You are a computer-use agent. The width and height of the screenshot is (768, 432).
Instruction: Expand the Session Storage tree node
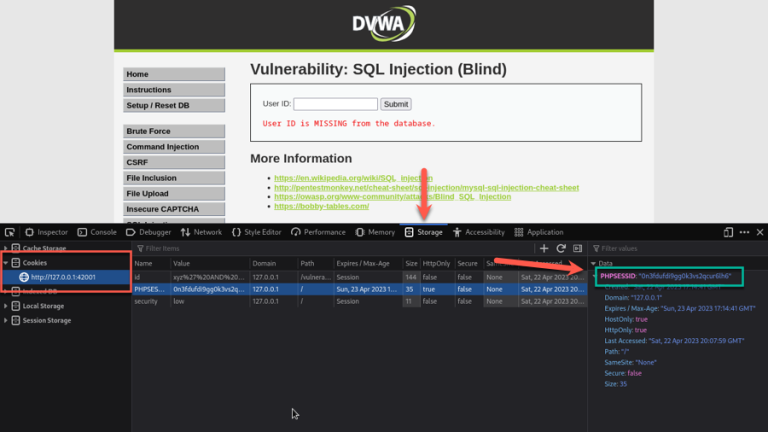(6, 320)
